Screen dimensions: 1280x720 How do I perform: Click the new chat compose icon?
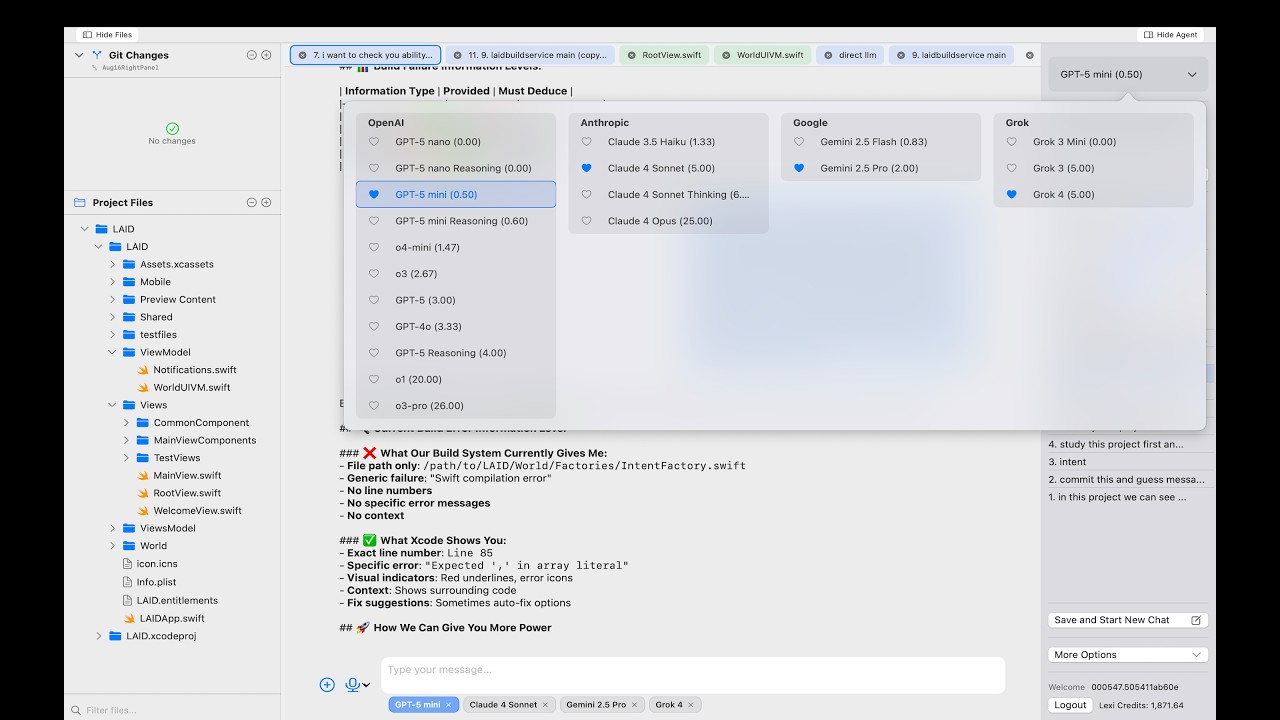[x=1196, y=620]
